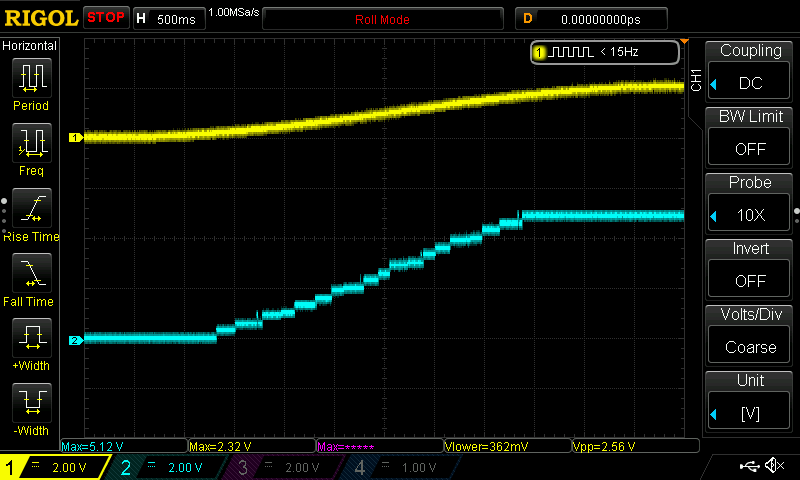Click the 1.00MSa/s sample rate text

[x=234, y=12]
